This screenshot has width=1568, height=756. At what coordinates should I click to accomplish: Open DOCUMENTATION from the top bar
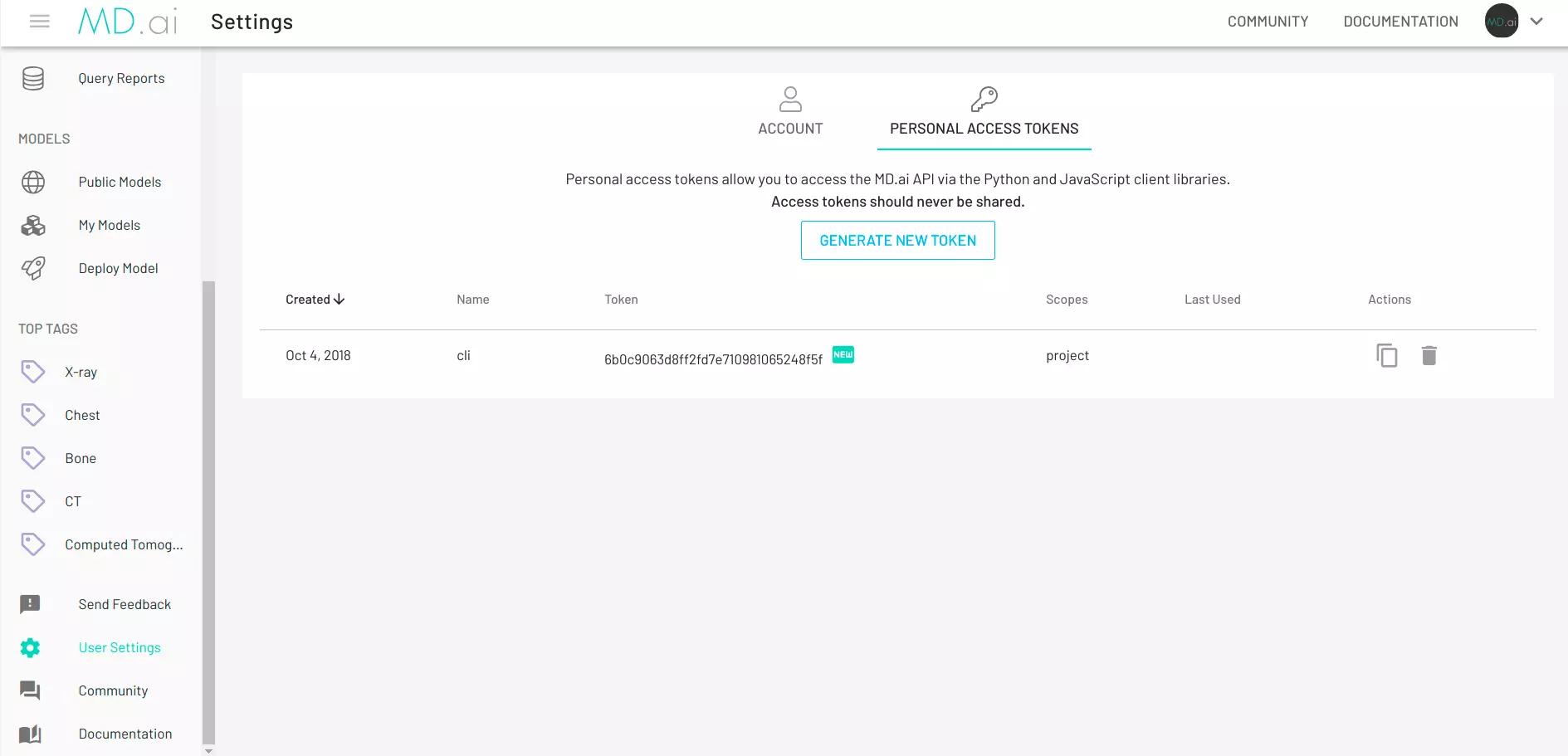(1399, 21)
